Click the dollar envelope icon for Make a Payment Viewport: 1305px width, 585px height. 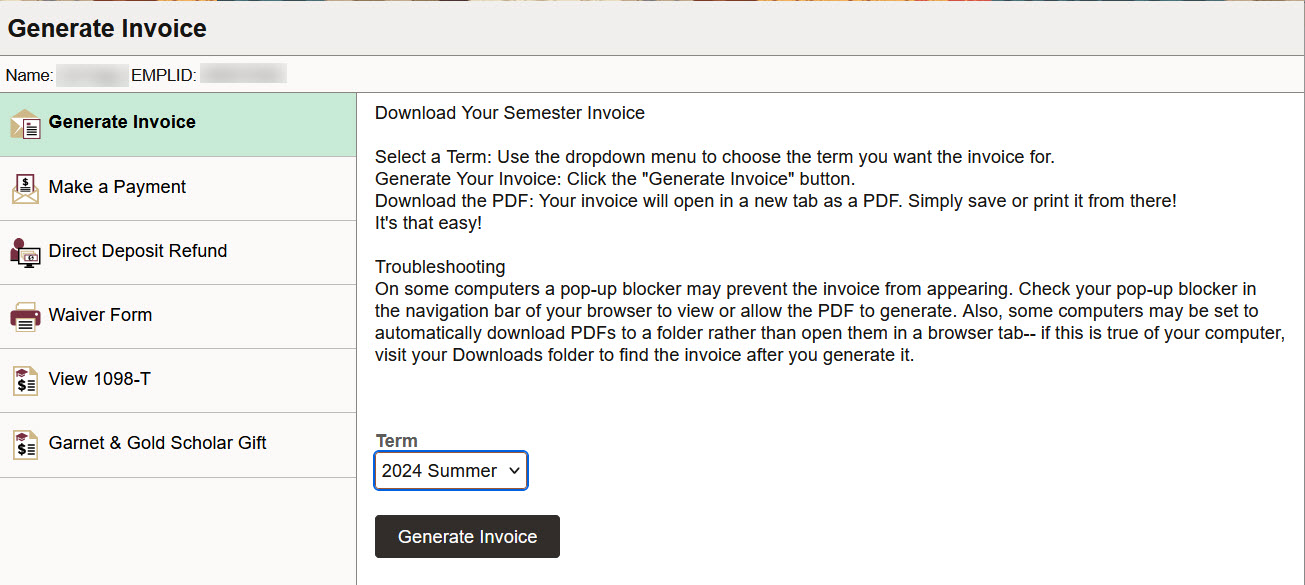click(25, 188)
